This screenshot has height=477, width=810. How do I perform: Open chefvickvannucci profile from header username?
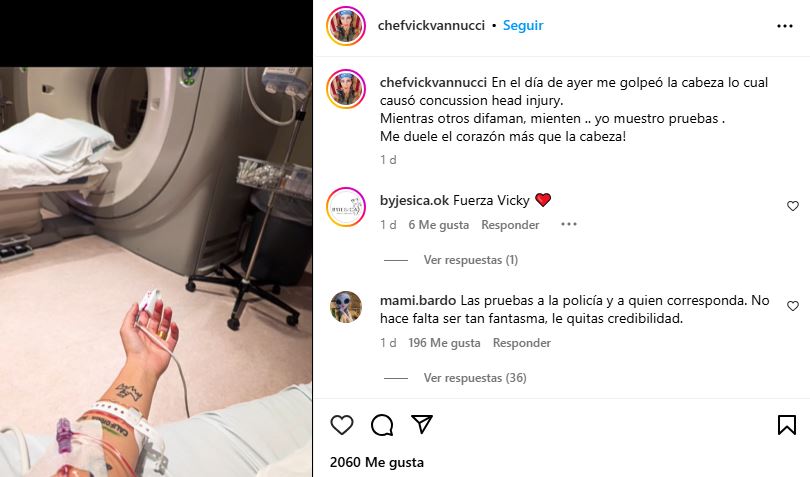tap(431, 25)
